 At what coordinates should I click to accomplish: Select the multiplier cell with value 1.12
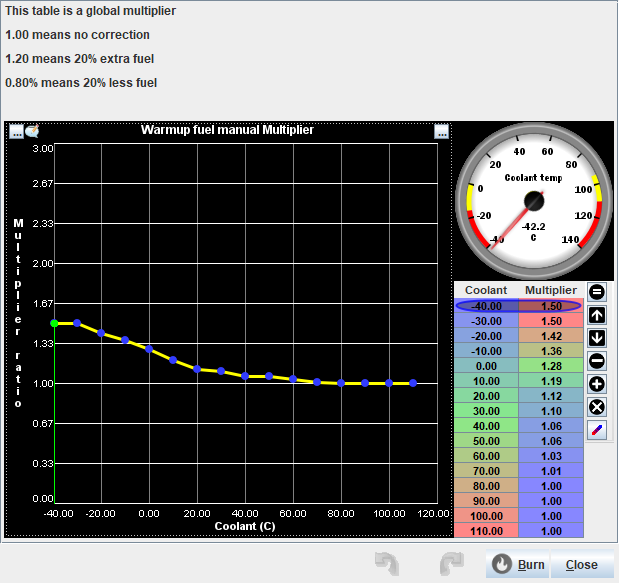549,396
